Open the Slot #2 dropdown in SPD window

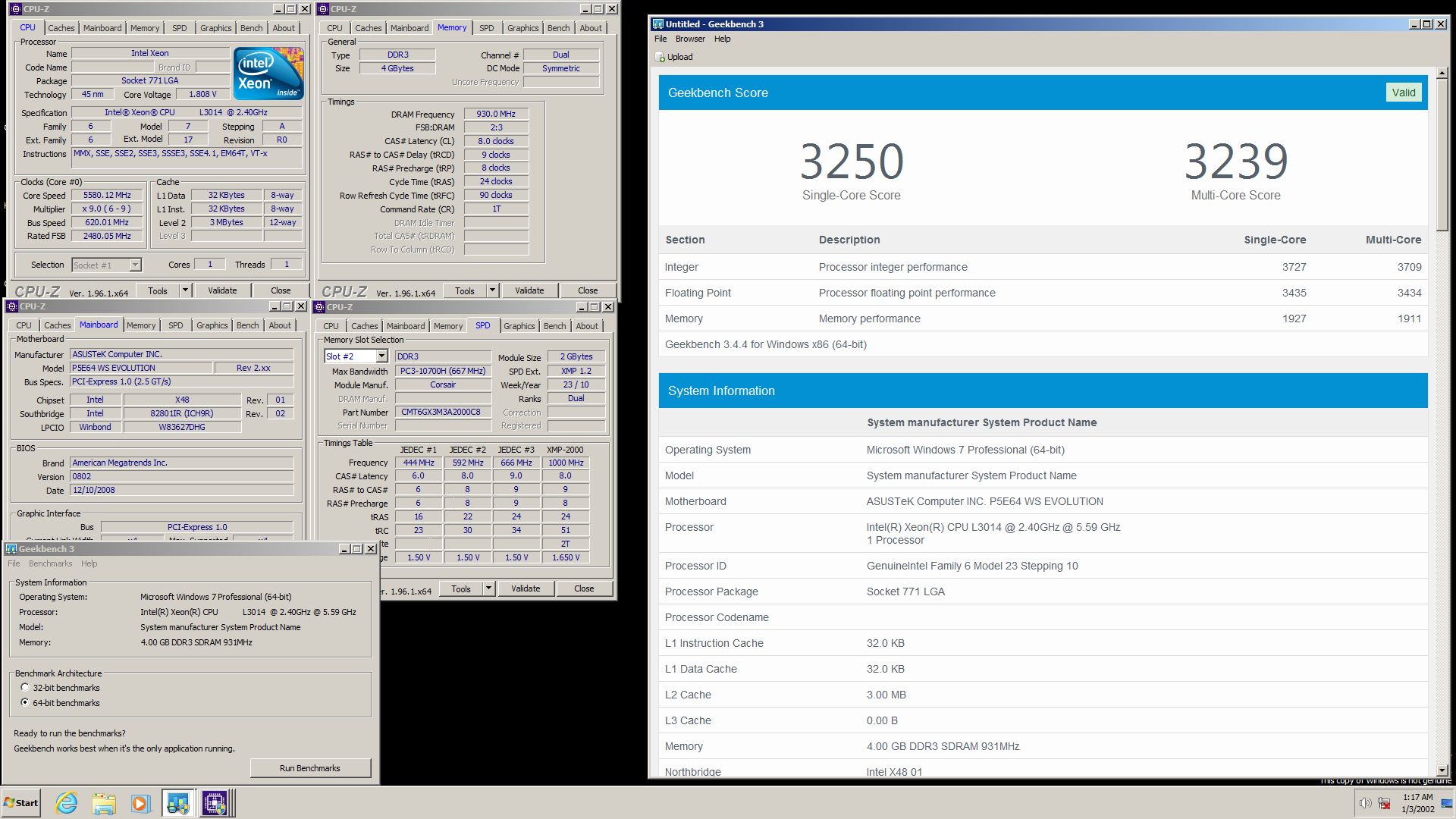381,356
